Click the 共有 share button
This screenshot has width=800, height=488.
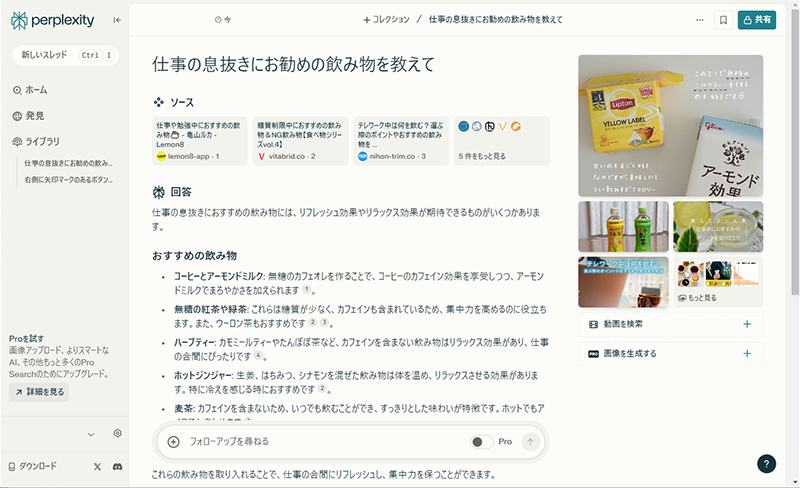pos(757,20)
